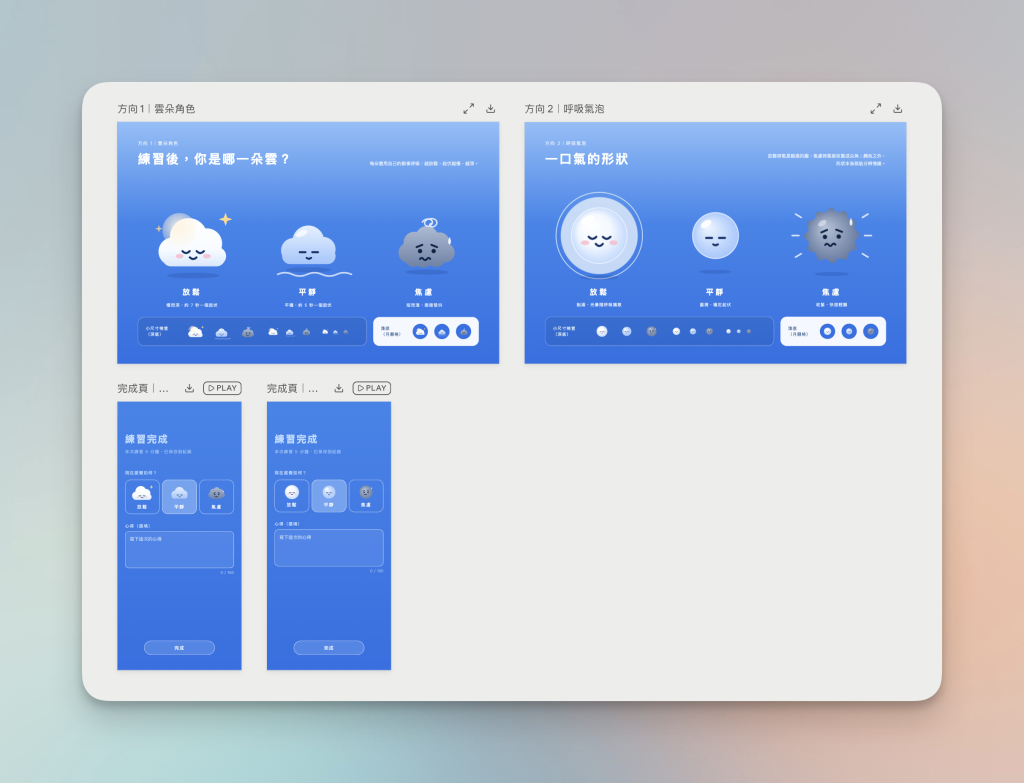The height and width of the screenshot is (783, 1024).
Task: Expand the 方向 1 雲朵角色 artboard to fullscreen
Action: tap(469, 108)
